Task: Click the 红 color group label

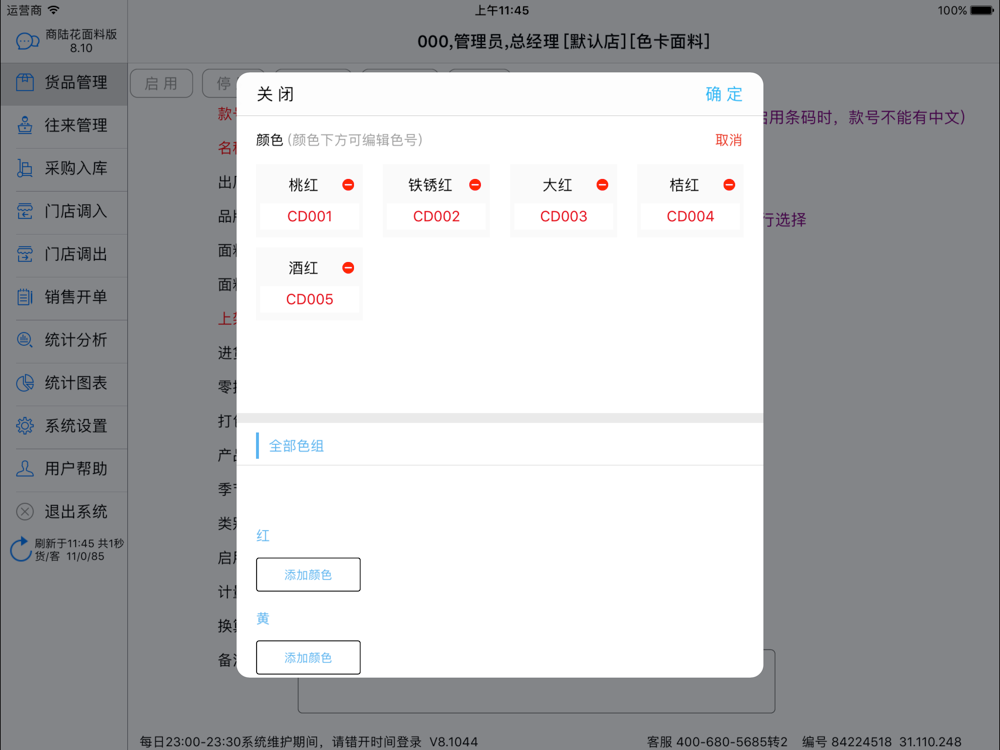Action: click(263, 536)
